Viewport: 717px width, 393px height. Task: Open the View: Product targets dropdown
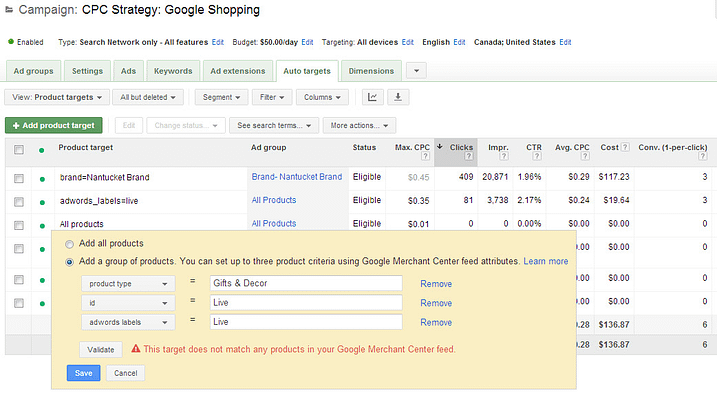point(57,97)
